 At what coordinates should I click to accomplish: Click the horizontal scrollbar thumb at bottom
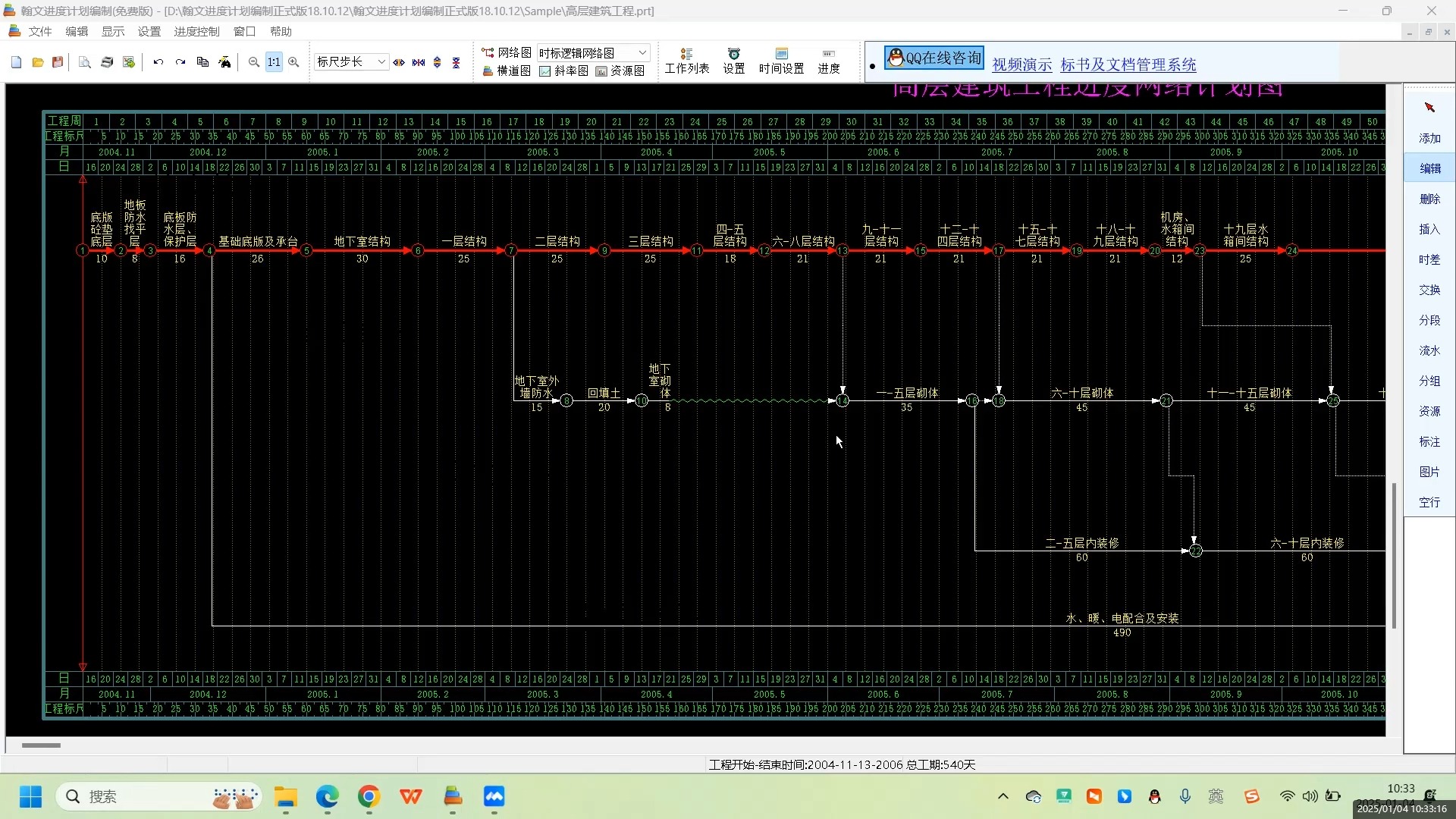[41, 745]
